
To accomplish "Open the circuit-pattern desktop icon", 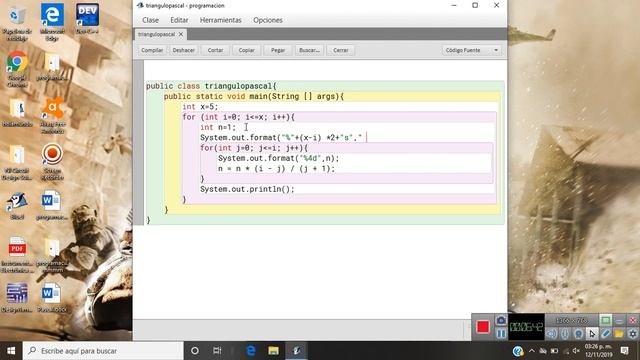I will click(17, 298).
